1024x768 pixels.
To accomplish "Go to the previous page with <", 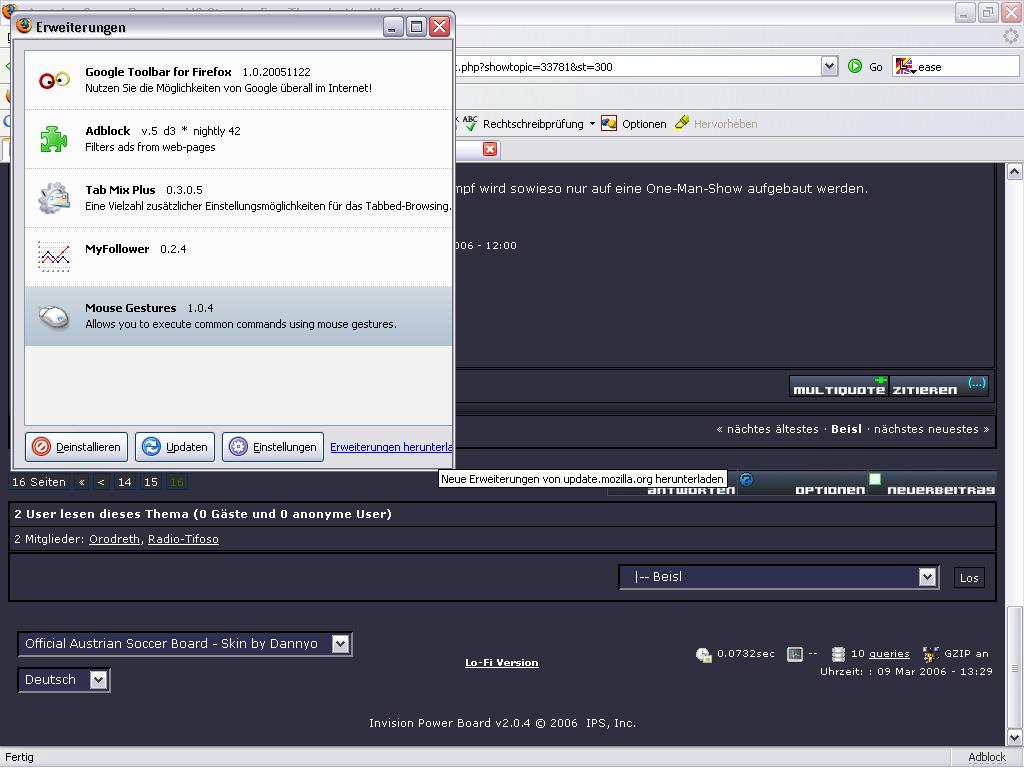I will (x=101, y=482).
